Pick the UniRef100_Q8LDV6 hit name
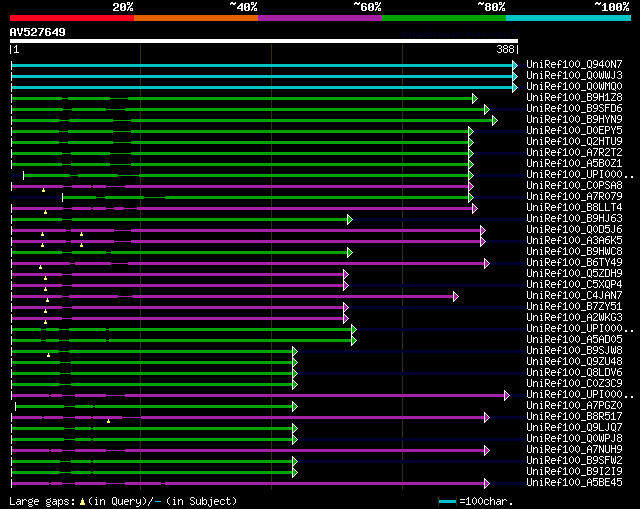 (x=574, y=373)
